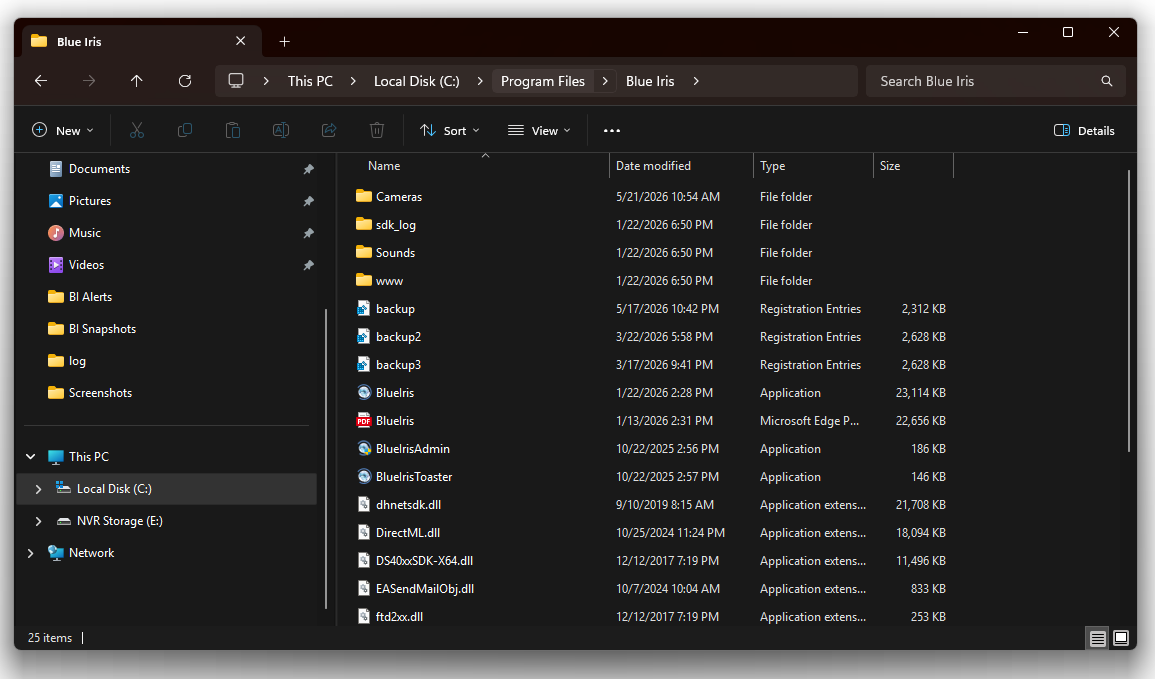This screenshot has width=1155, height=679.
Task: Click the search magnifier icon
Action: 1106,81
